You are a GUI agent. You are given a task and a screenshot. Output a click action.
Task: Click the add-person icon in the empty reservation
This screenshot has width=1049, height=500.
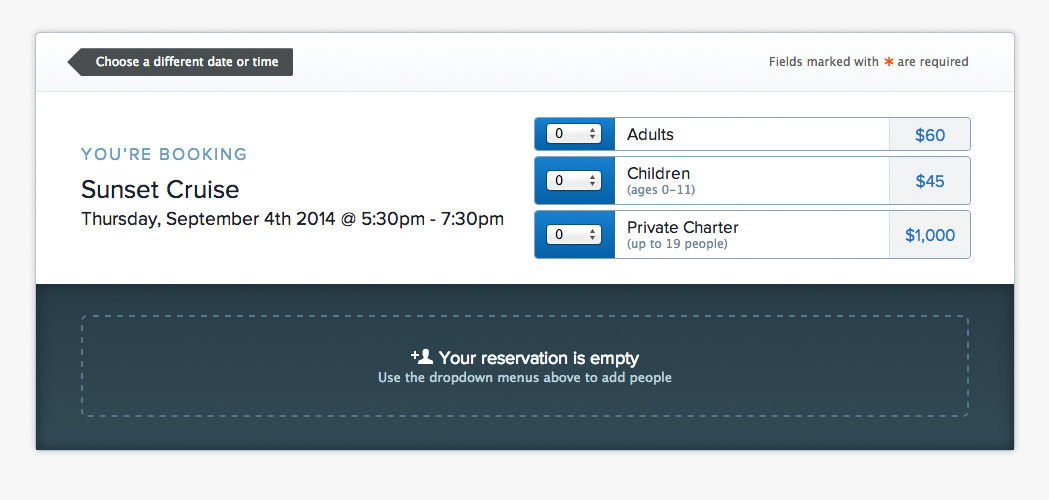423,356
